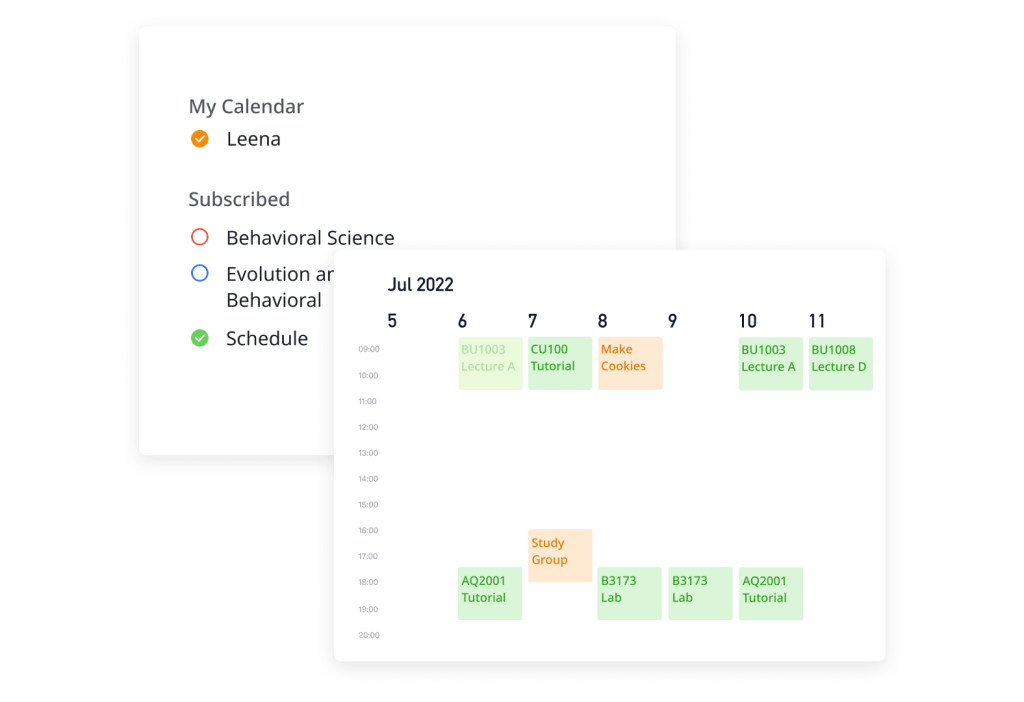Click the 09:00 time slot label

pyautogui.click(x=368, y=350)
